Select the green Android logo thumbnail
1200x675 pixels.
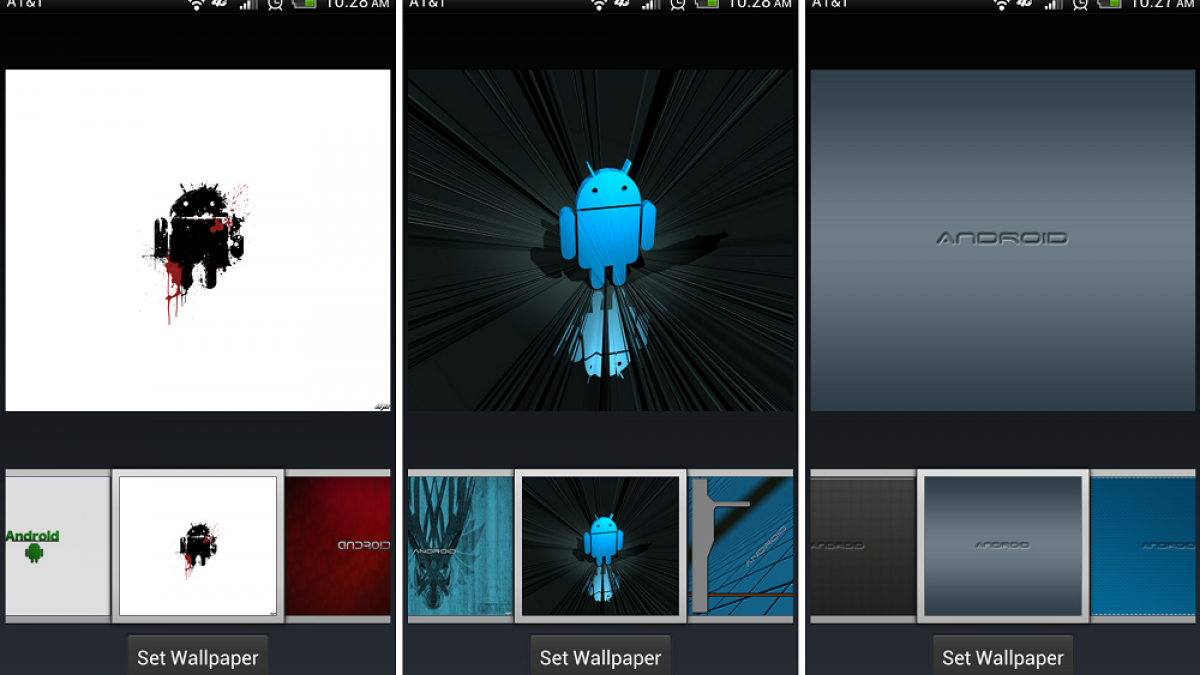[57, 546]
